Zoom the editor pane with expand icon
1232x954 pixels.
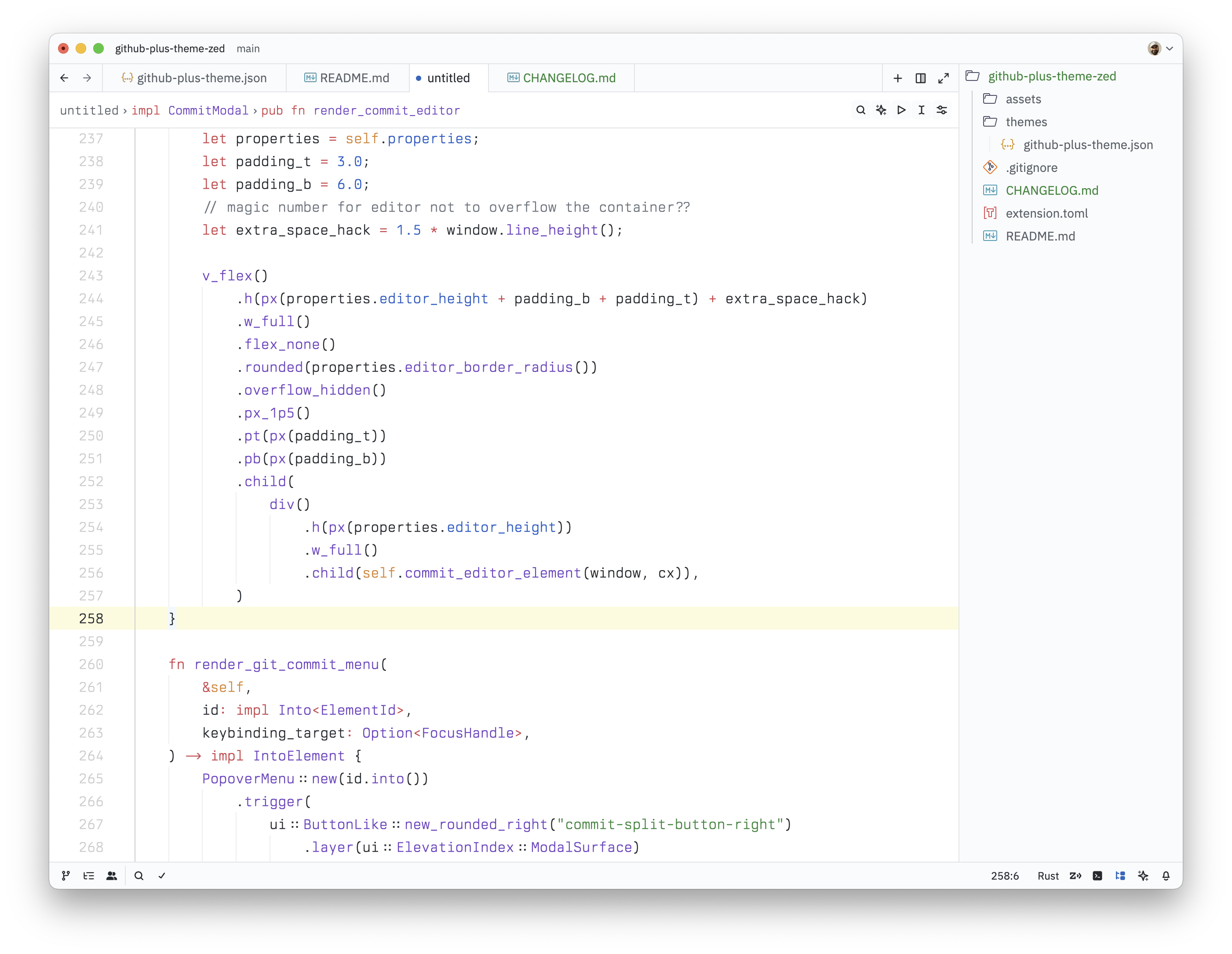tap(943, 78)
